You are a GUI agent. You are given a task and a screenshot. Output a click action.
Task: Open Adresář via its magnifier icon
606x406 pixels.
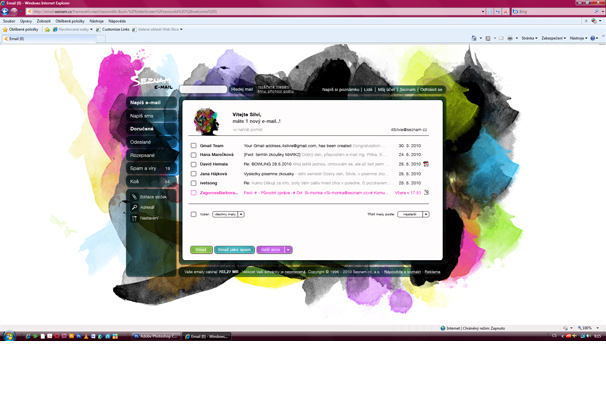tap(135, 208)
